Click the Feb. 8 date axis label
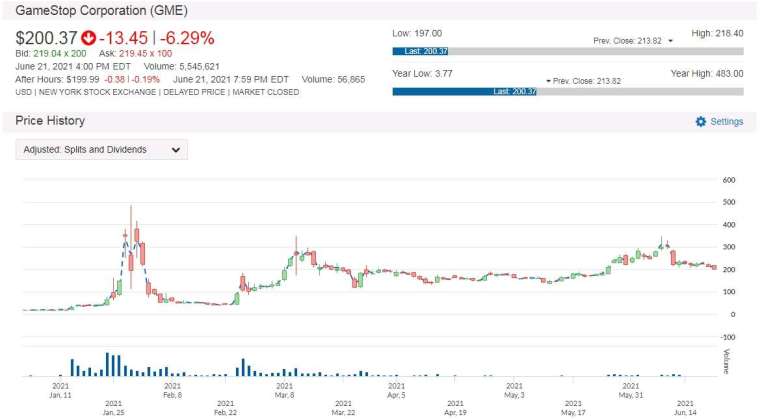760x419 pixels. pos(173,391)
